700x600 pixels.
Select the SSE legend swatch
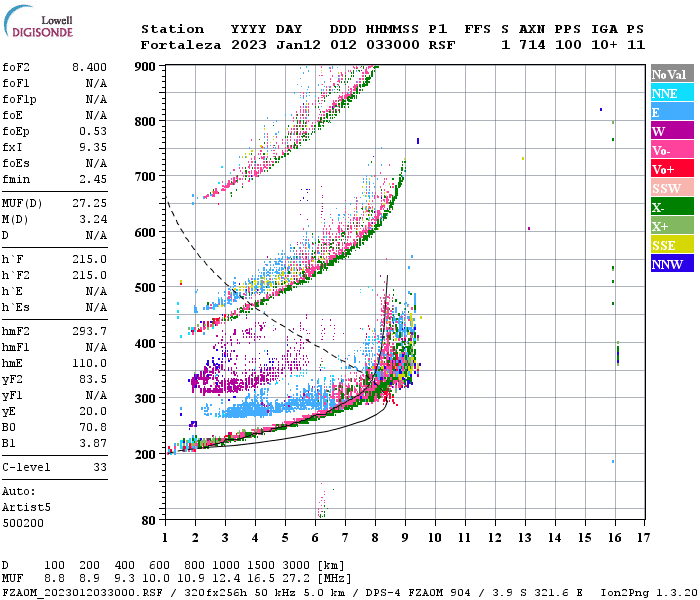click(x=672, y=245)
